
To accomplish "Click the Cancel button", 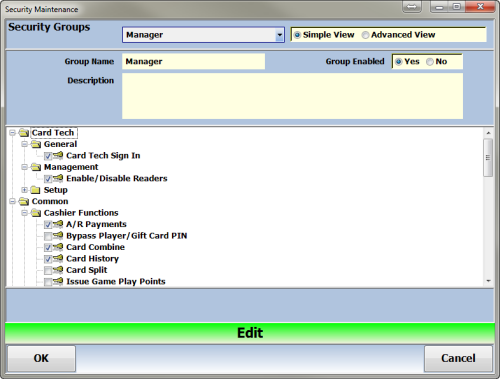I will (458, 358).
